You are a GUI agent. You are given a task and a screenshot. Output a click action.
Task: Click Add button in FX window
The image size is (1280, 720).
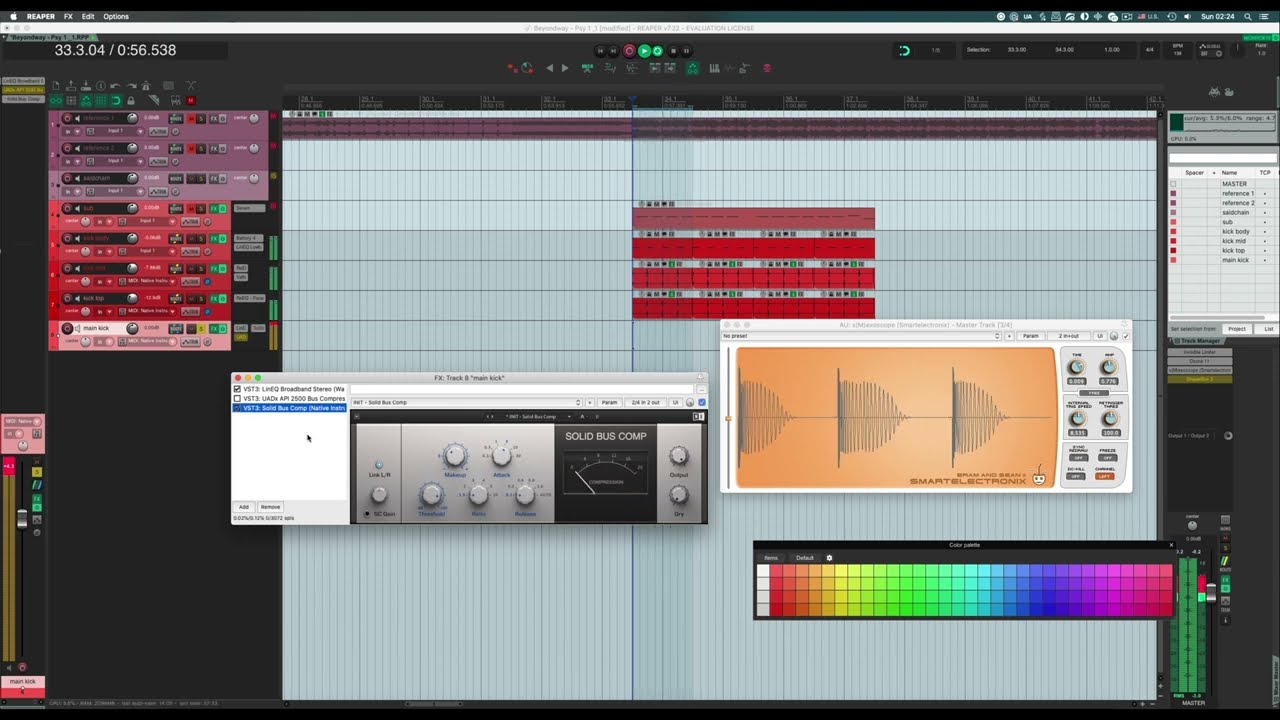(243, 507)
